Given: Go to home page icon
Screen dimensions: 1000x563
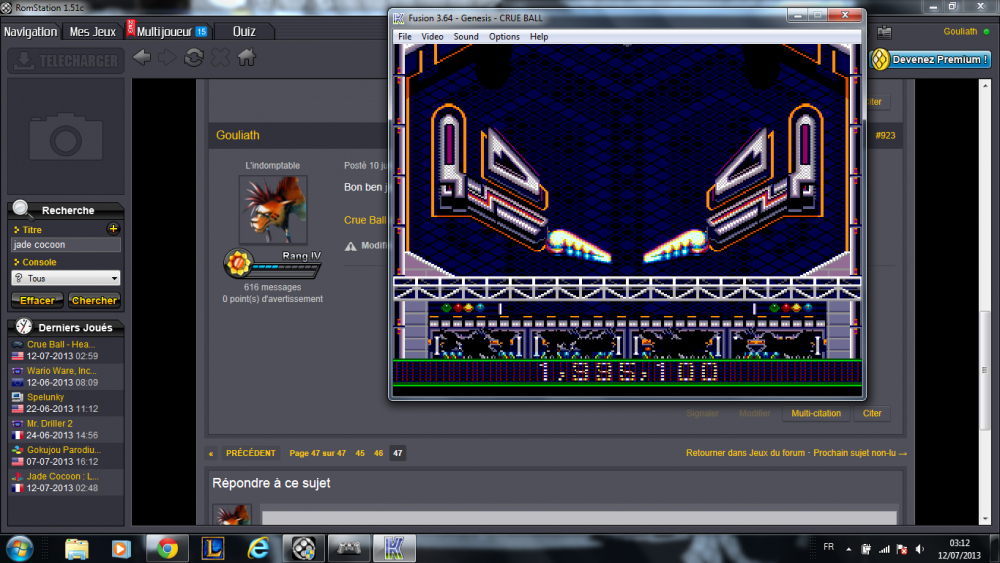Looking at the screenshot, I should pyautogui.click(x=247, y=58).
